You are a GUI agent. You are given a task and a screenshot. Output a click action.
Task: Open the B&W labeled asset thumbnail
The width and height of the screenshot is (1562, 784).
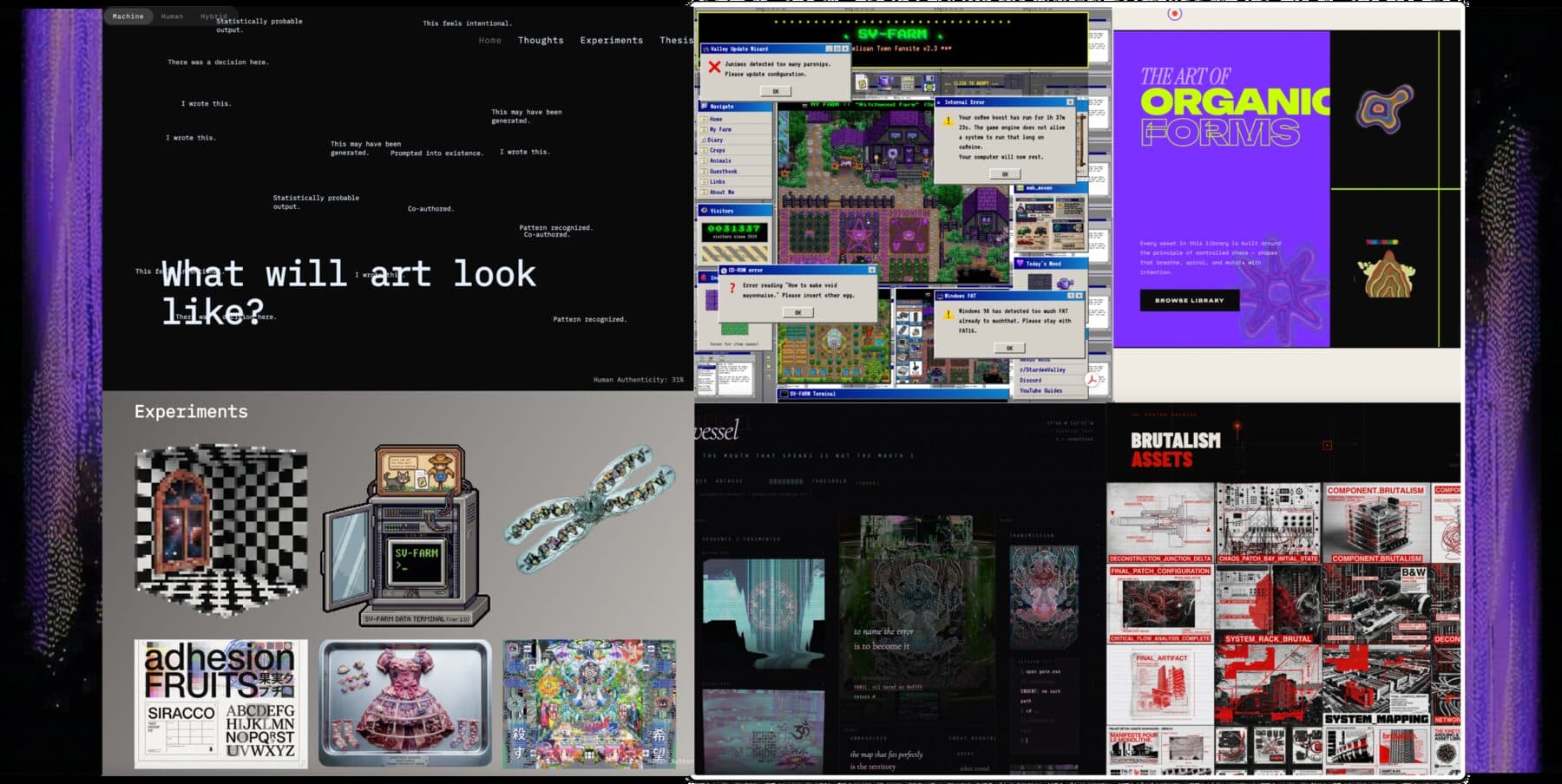(1375, 604)
